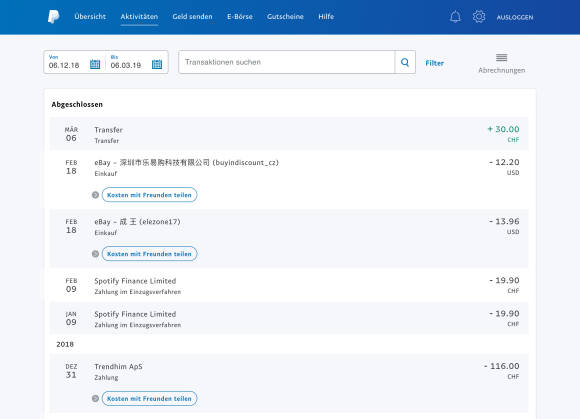
Task: Click 'Kosten mit Freunden teilen' for elezone17
Action: [x=149, y=254]
